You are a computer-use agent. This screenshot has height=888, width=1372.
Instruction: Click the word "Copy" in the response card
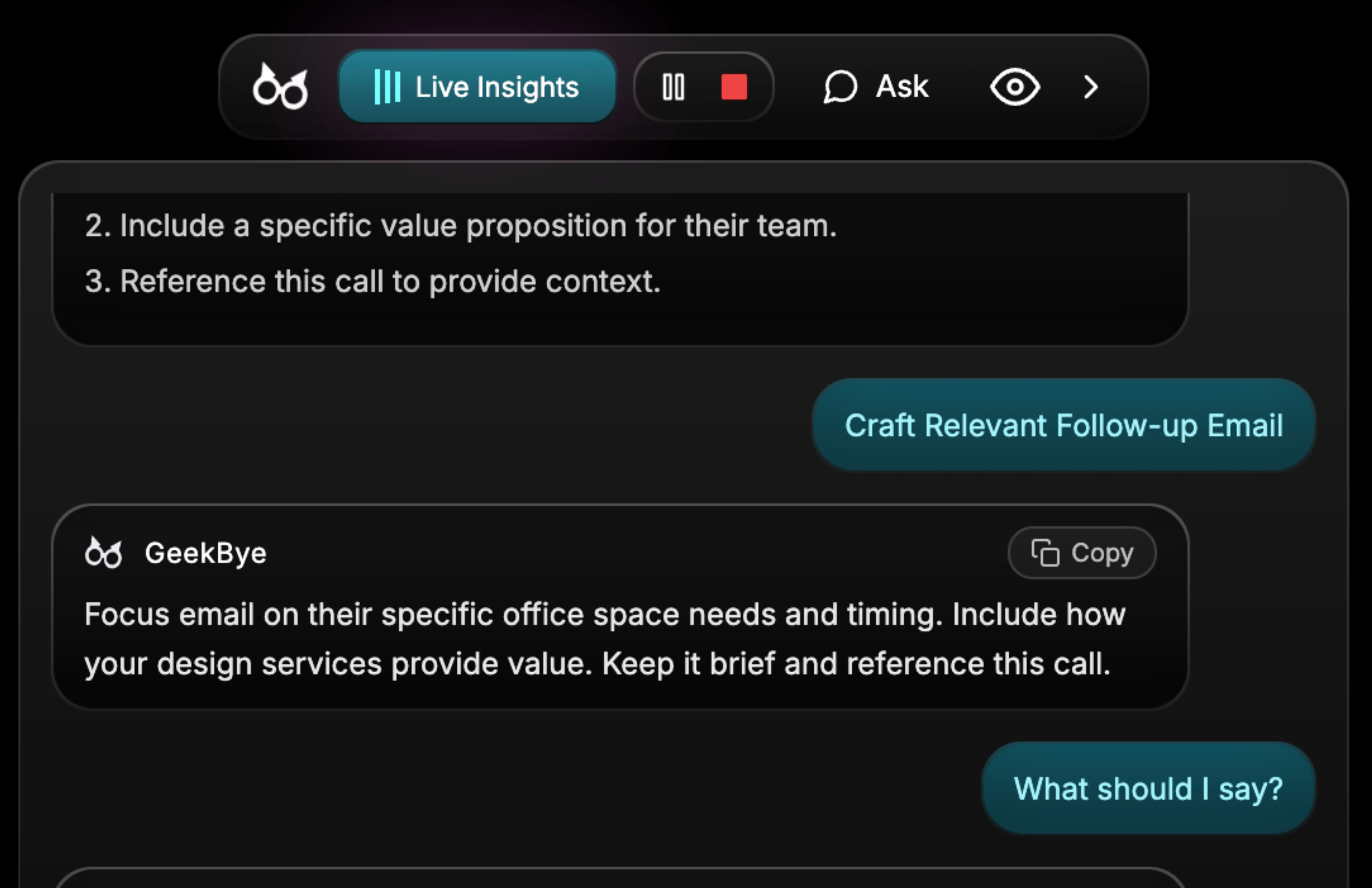(x=1101, y=553)
